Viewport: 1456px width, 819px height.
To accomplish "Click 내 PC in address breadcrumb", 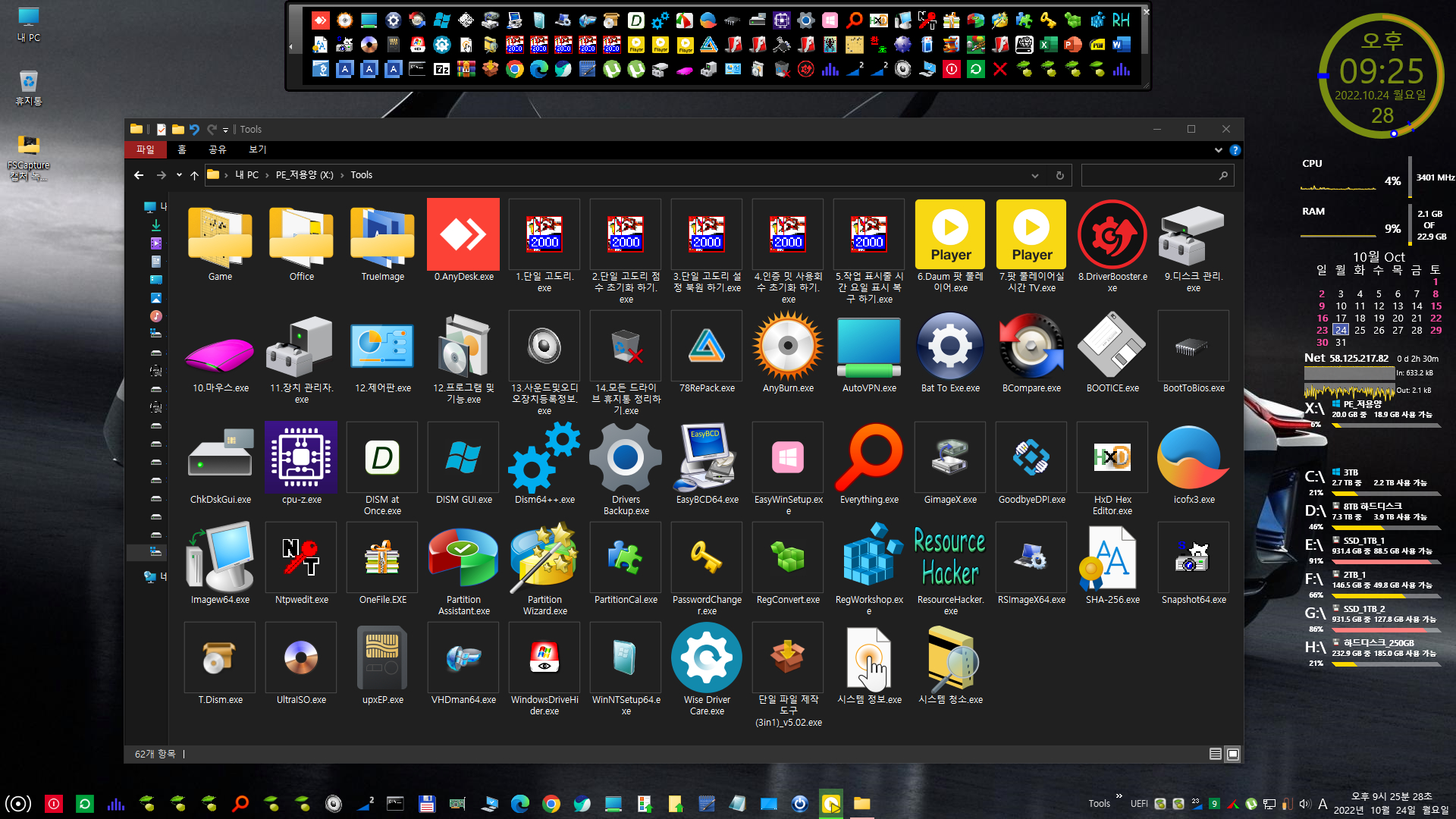I will coord(246,175).
